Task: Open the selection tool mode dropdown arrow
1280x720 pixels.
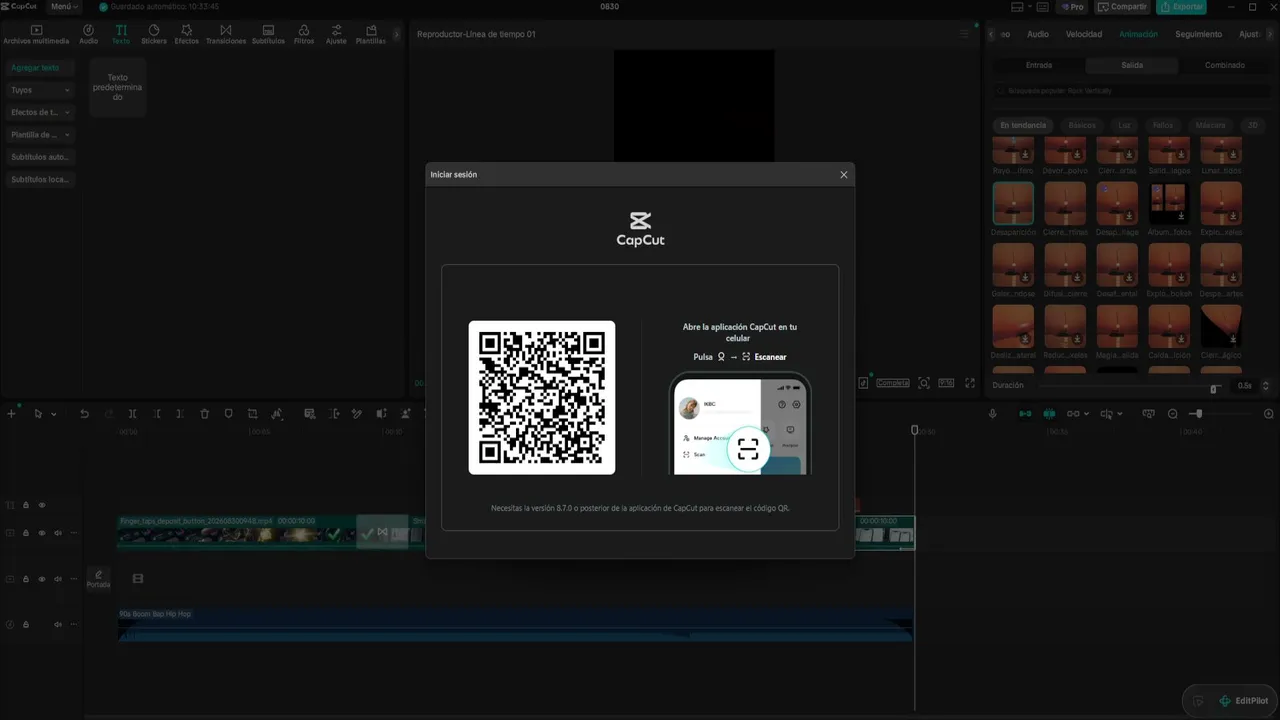Action: coord(52,414)
